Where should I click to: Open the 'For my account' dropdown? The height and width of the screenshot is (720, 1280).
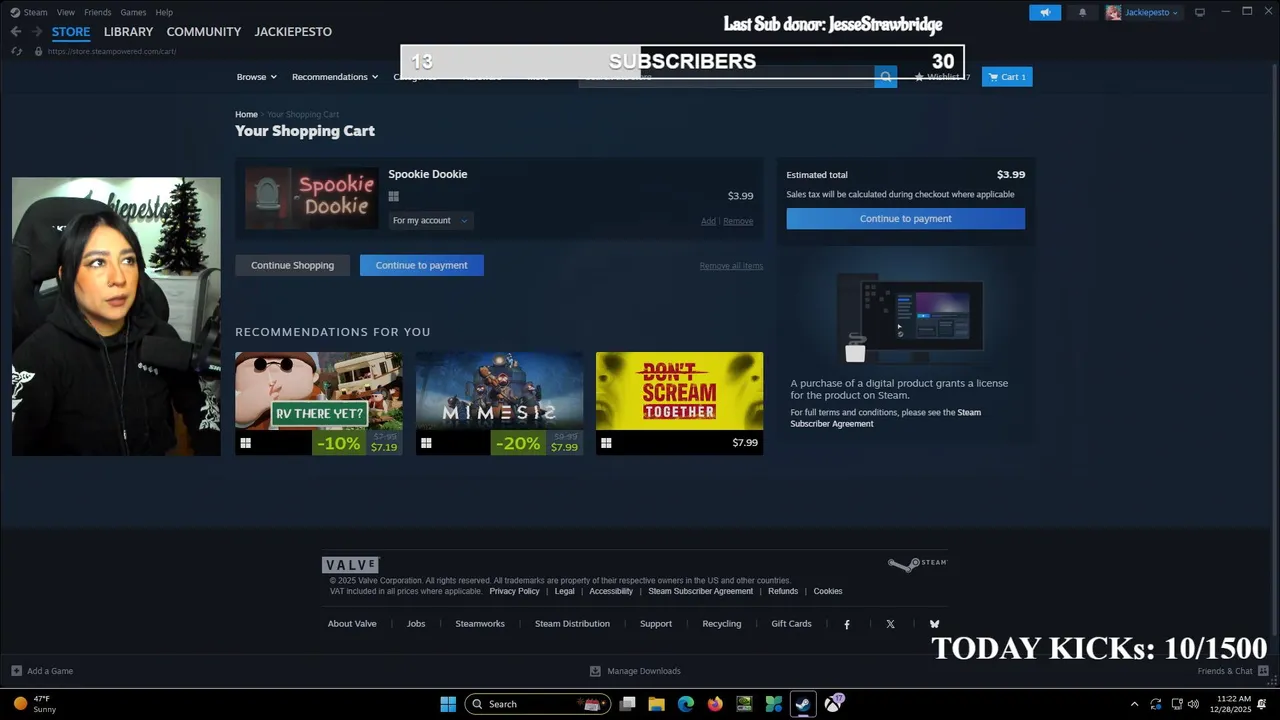click(430, 220)
